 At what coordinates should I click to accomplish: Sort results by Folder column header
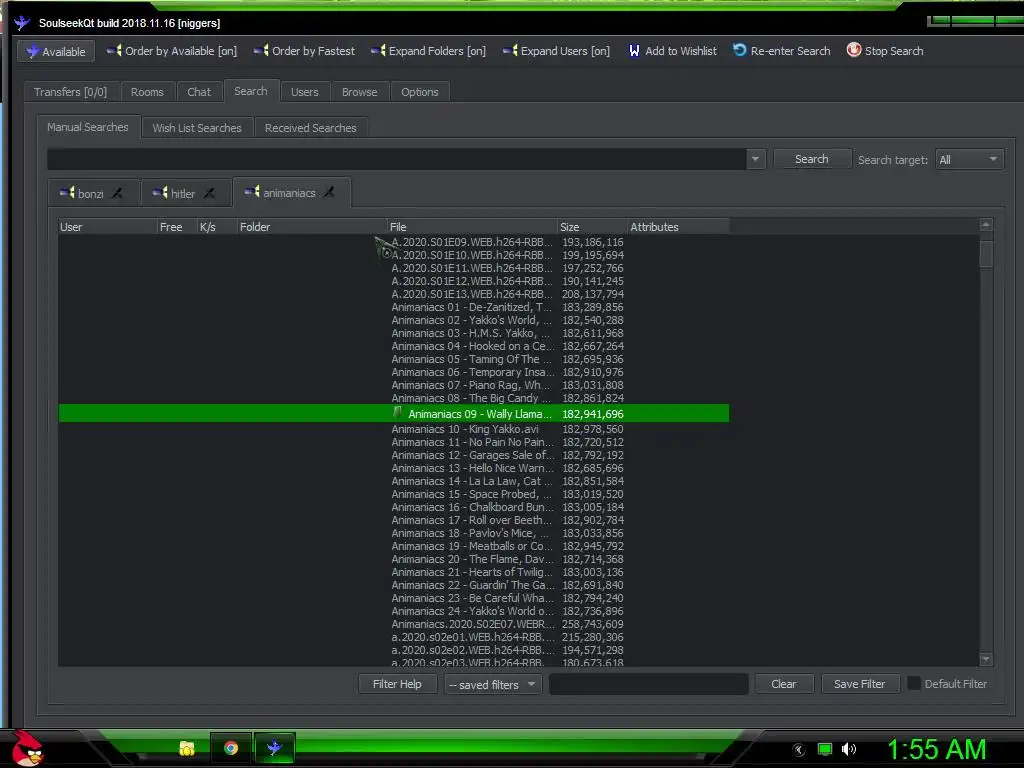(x=312, y=227)
